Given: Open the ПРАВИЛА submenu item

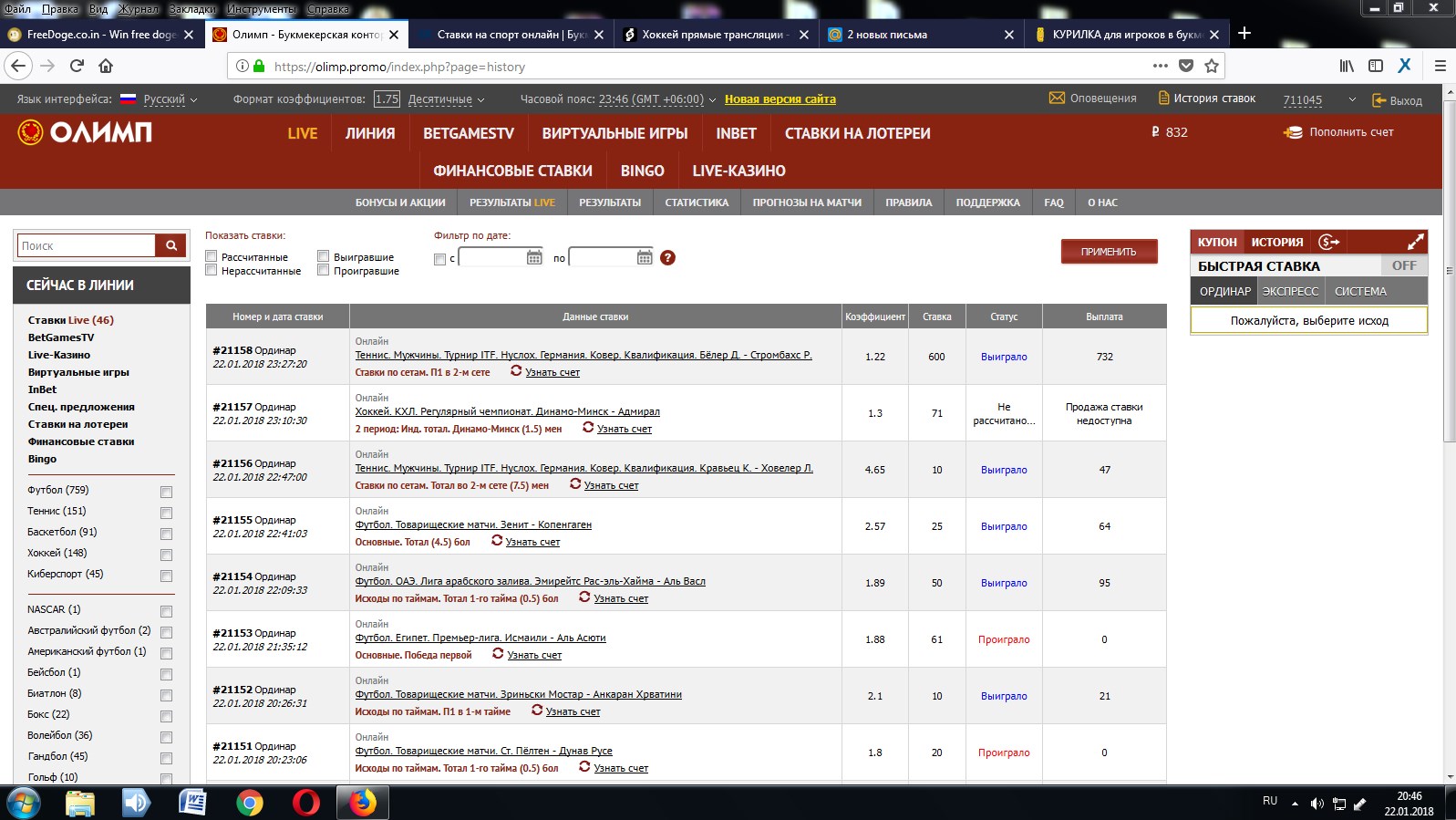Looking at the screenshot, I should tap(908, 202).
